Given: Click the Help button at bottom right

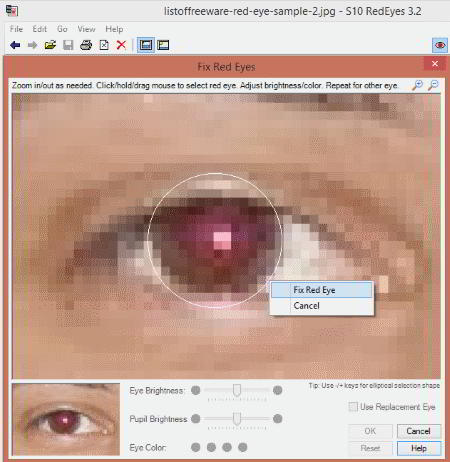Looking at the screenshot, I should click(x=419, y=448).
